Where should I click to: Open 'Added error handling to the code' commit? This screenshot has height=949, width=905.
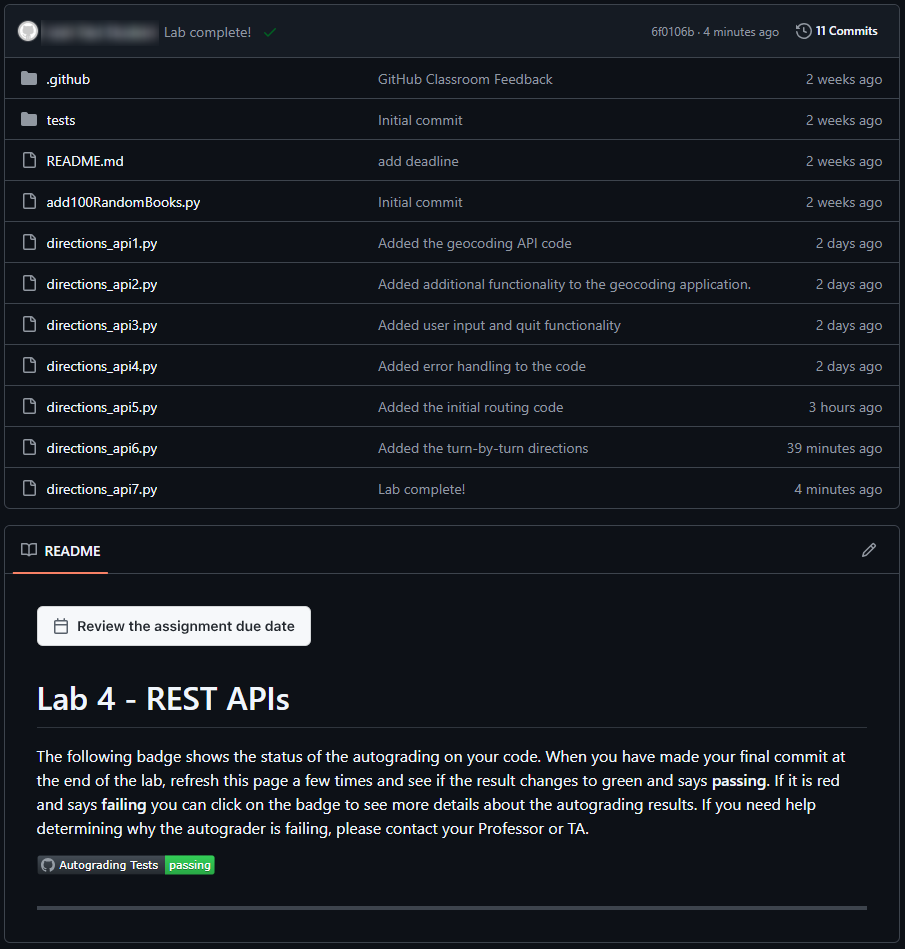(482, 366)
